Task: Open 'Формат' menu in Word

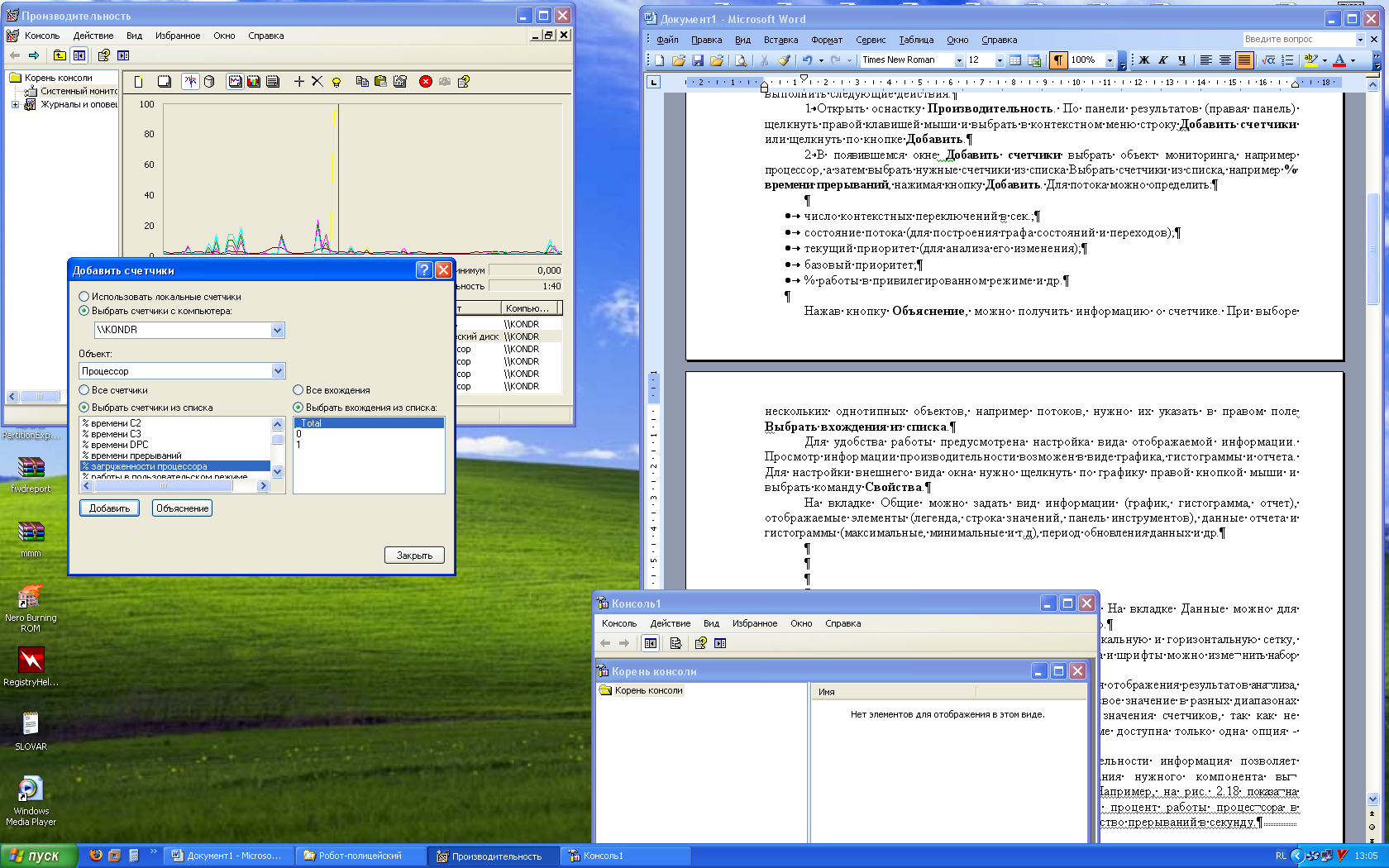Action: (827, 40)
